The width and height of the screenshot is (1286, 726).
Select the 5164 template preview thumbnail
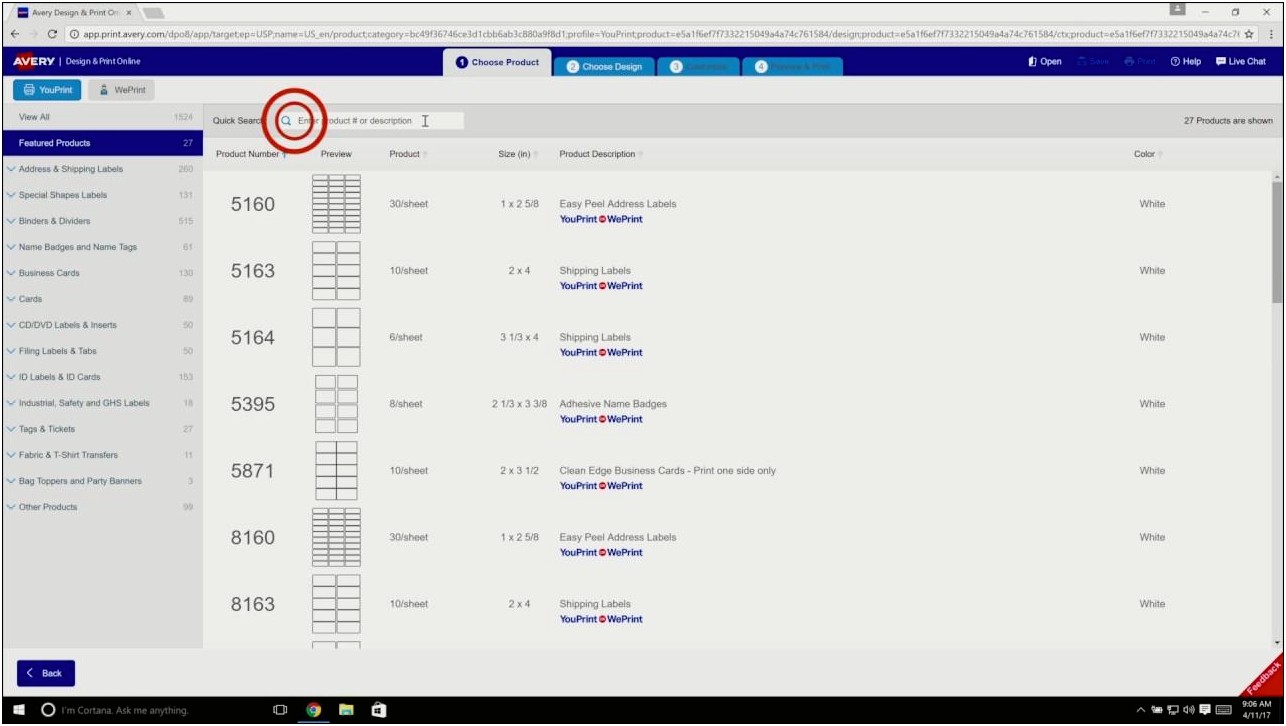coord(336,337)
